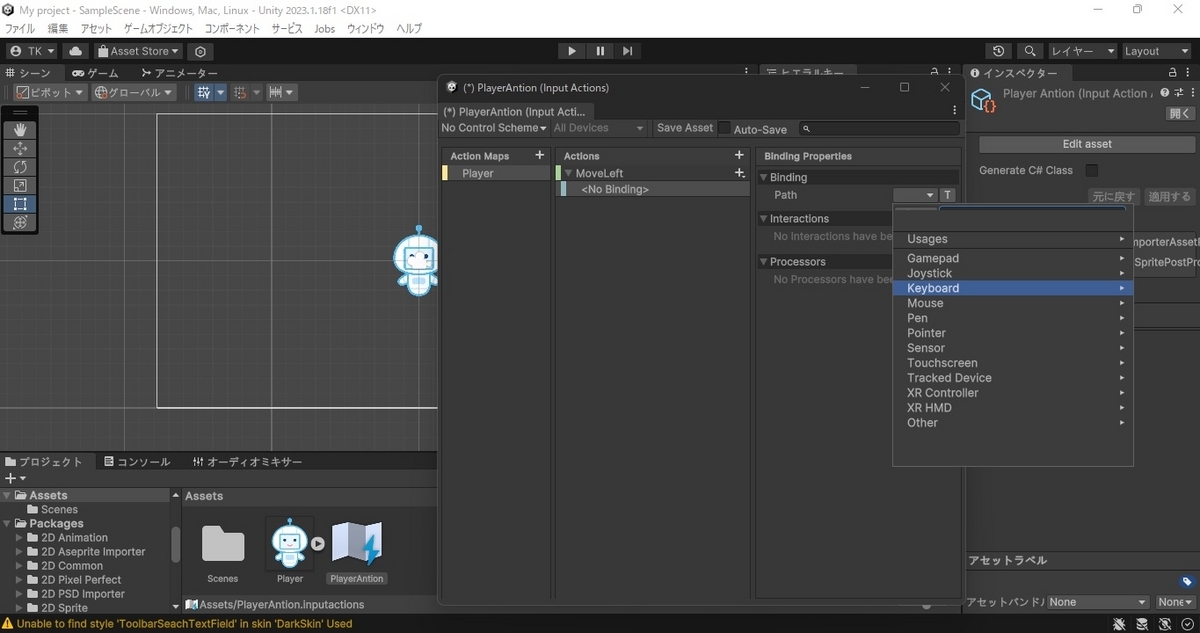This screenshot has height=633, width=1200.
Task: Click the Play button
Action: [571, 51]
